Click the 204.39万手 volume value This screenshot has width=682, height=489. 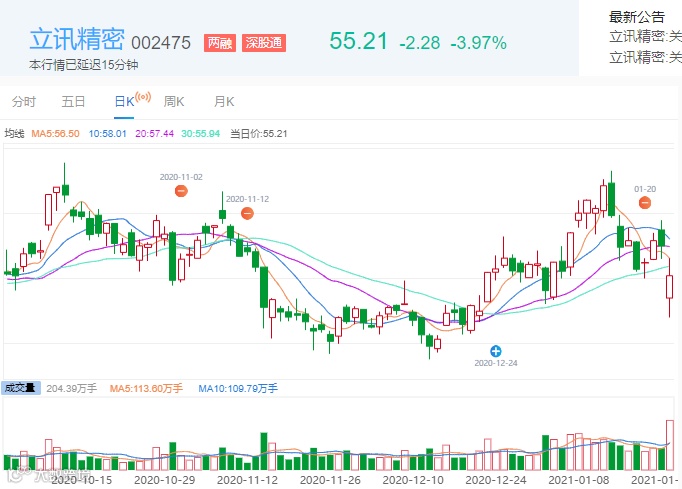[x=72, y=388]
